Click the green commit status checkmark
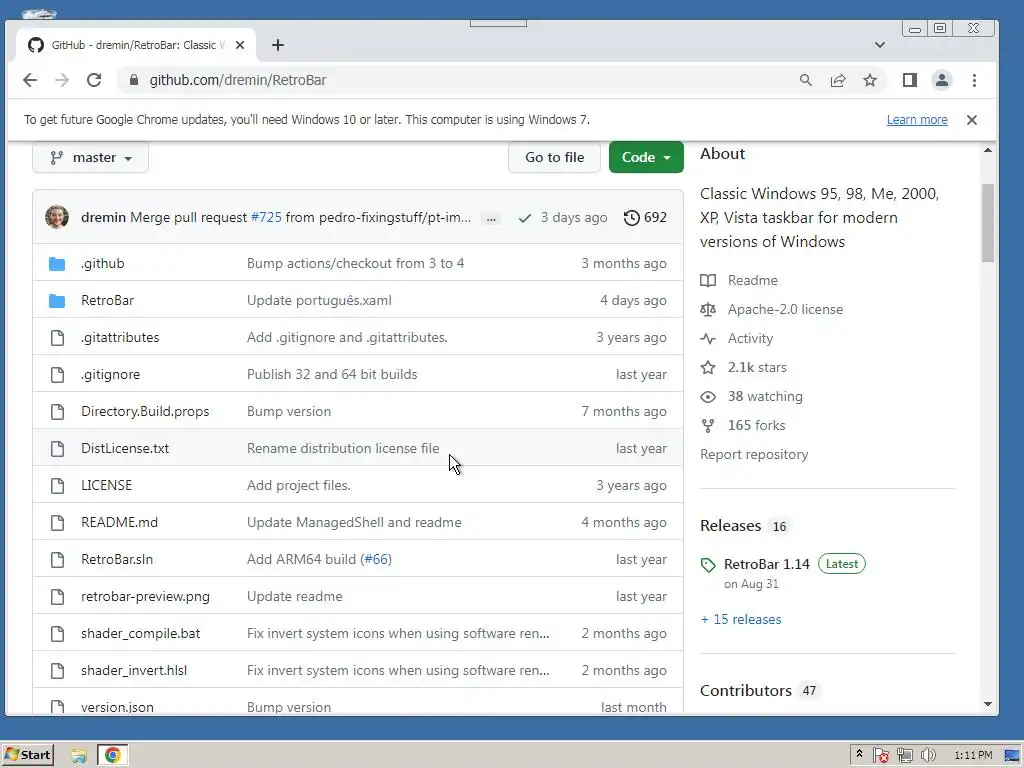The width and height of the screenshot is (1024, 768). pyautogui.click(x=524, y=218)
